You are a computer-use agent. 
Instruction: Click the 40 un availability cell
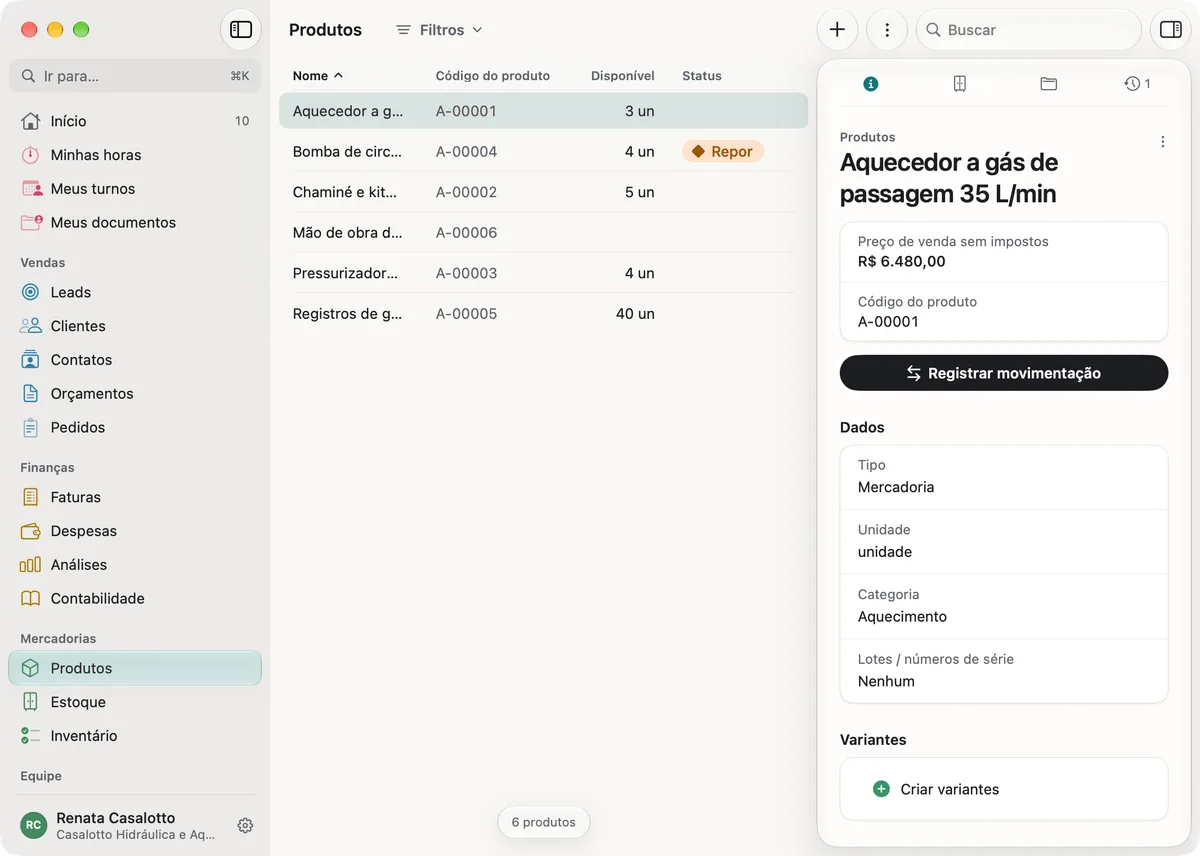[x=635, y=314]
